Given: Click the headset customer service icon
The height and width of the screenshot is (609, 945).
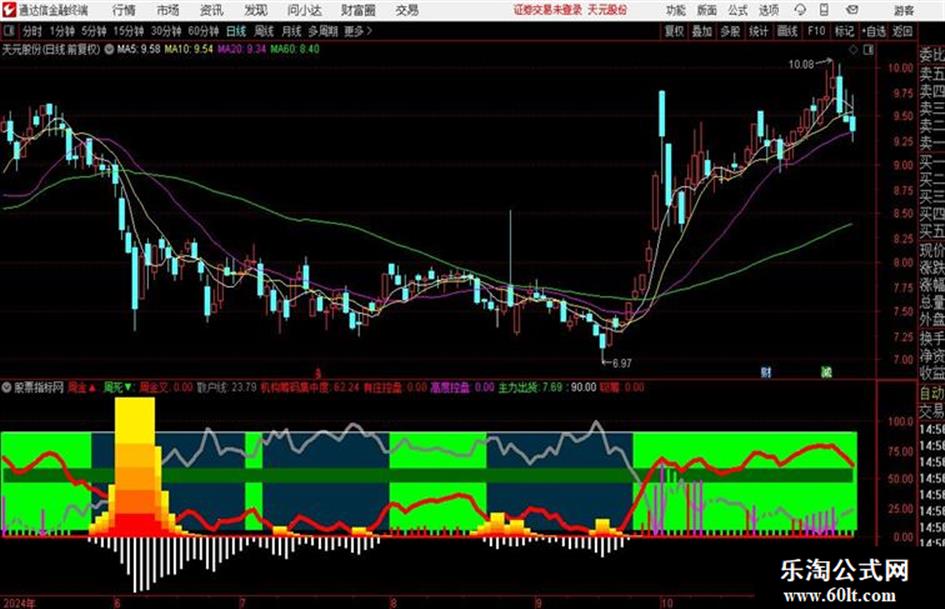Looking at the screenshot, I should (x=800, y=10).
